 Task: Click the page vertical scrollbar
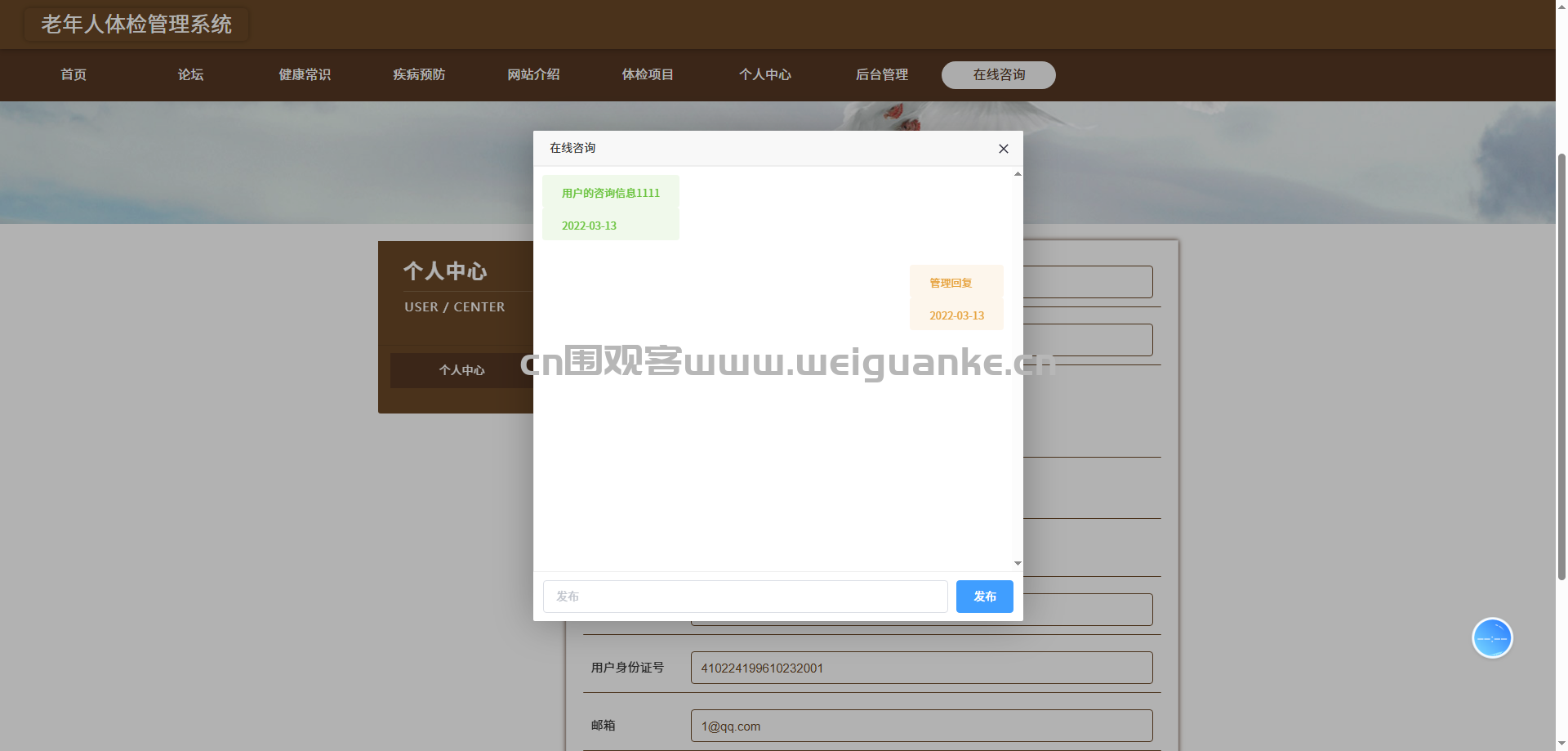pyautogui.click(x=1561, y=366)
